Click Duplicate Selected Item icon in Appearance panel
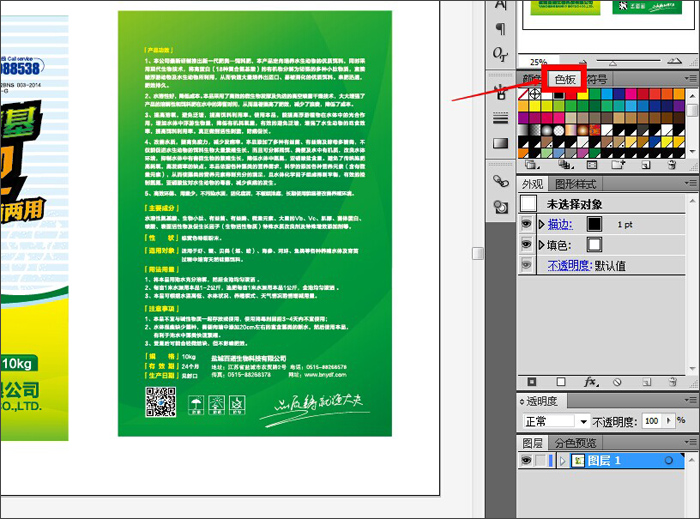Viewport: 700px width, 519px height. [646, 382]
